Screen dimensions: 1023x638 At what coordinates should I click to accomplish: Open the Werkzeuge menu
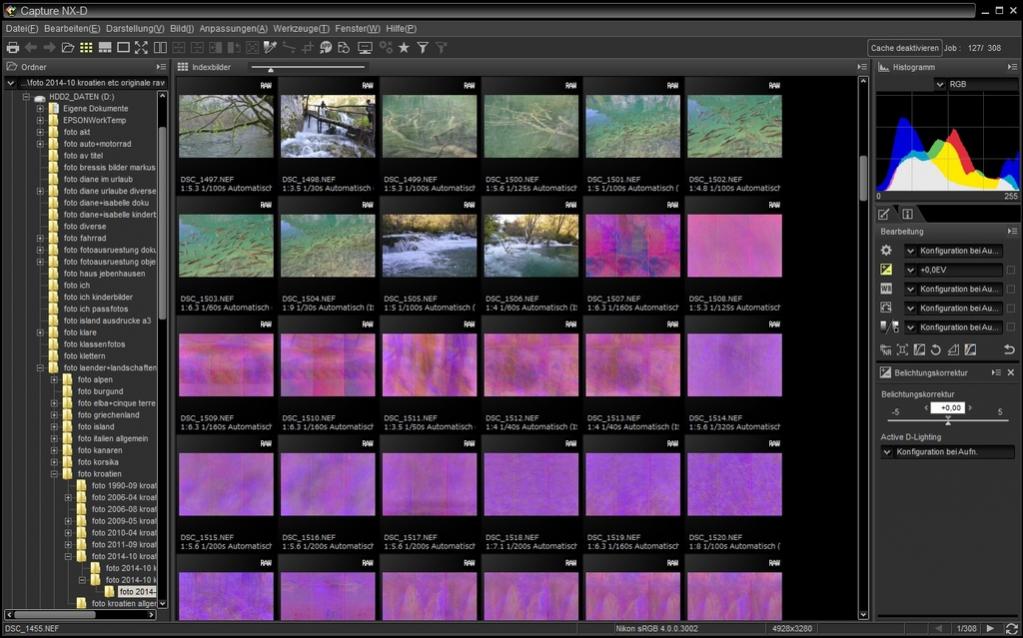pyautogui.click(x=301, y=29)
